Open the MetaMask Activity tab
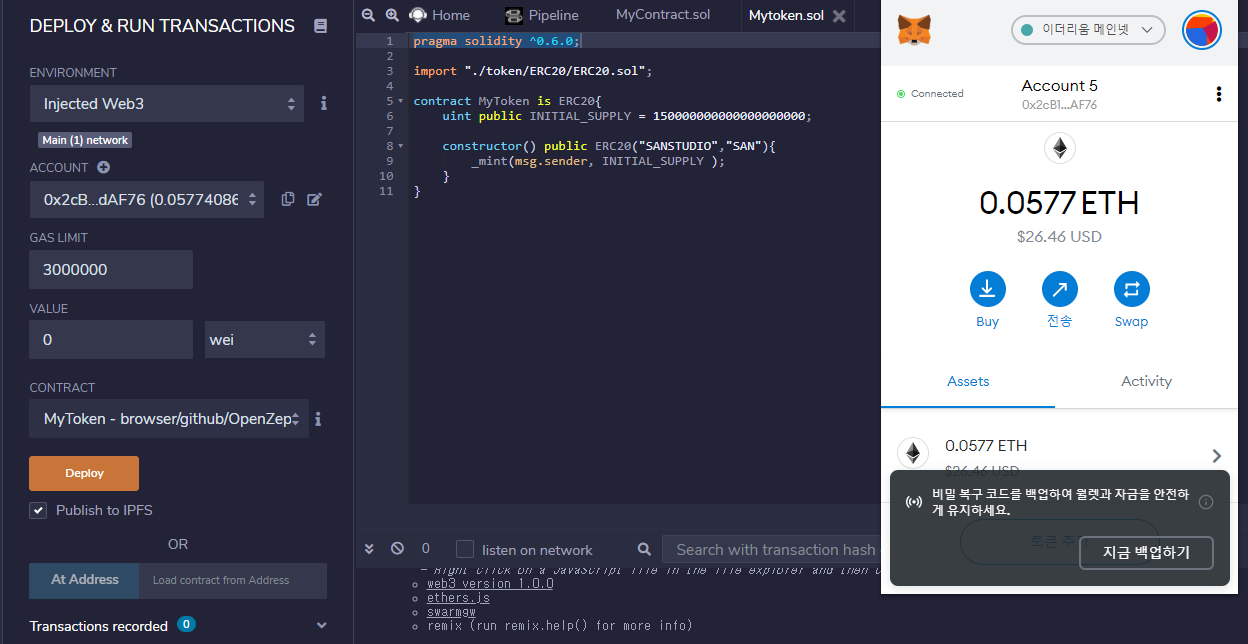Image resolution: width=1248 pixels, height=644 pixels. (1146, 381)
